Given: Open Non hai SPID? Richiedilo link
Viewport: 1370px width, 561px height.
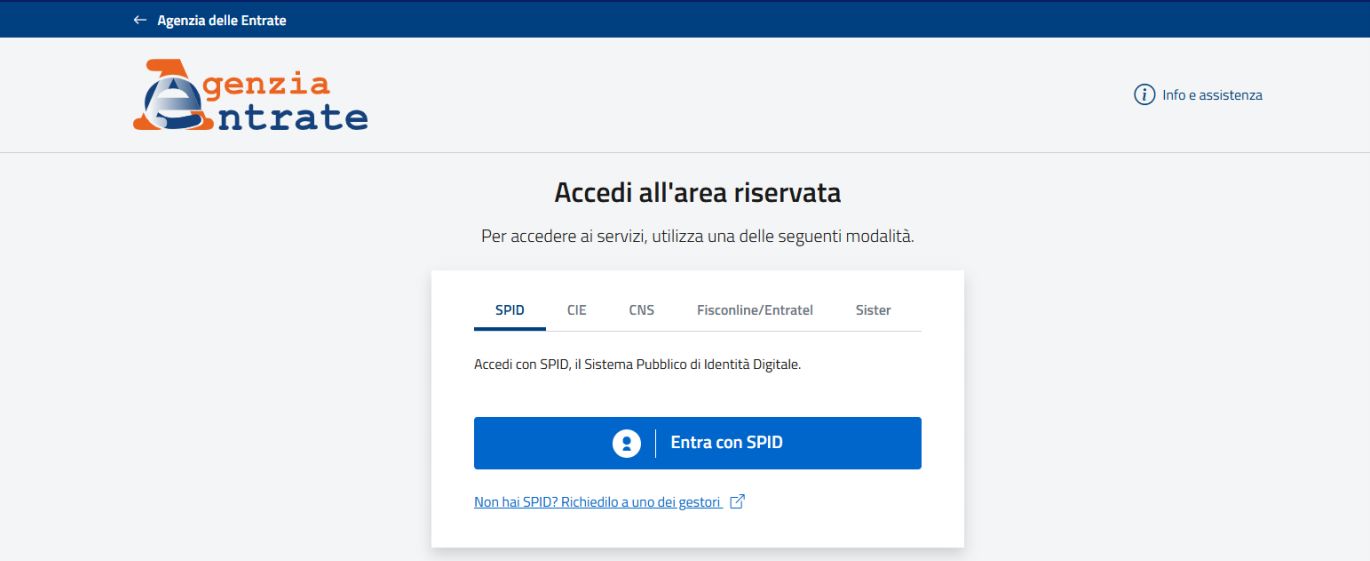Looking at the screenshot, I should click(598, 502).
